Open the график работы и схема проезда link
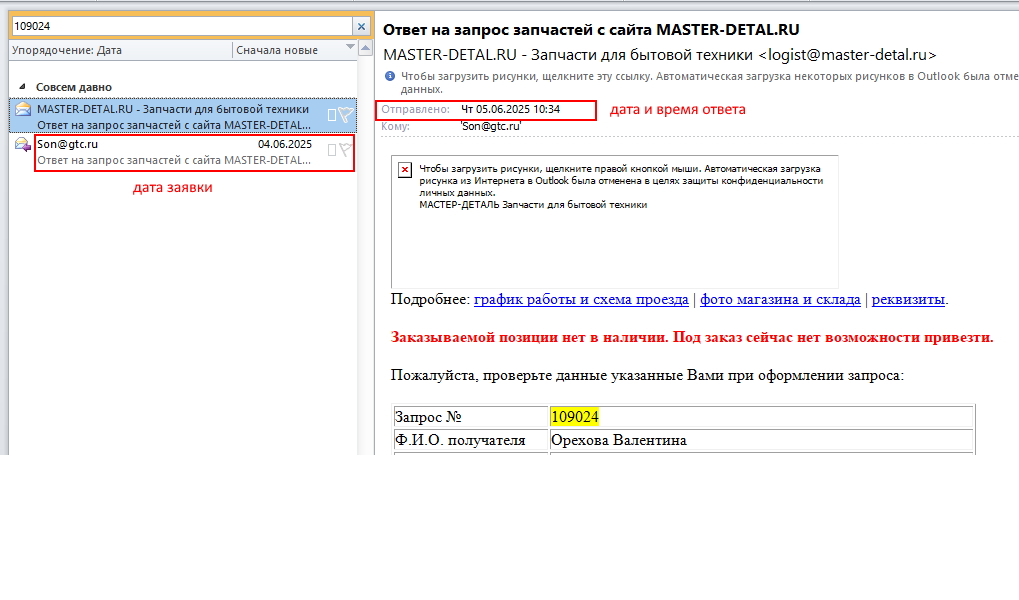 coord(581,300)
